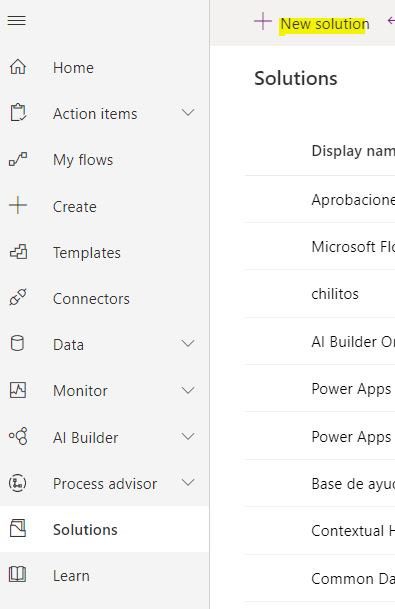This screenshot has width=395, height=609.
Task: Click the Data cylinder icon
Action: click(x=17, y=344)
